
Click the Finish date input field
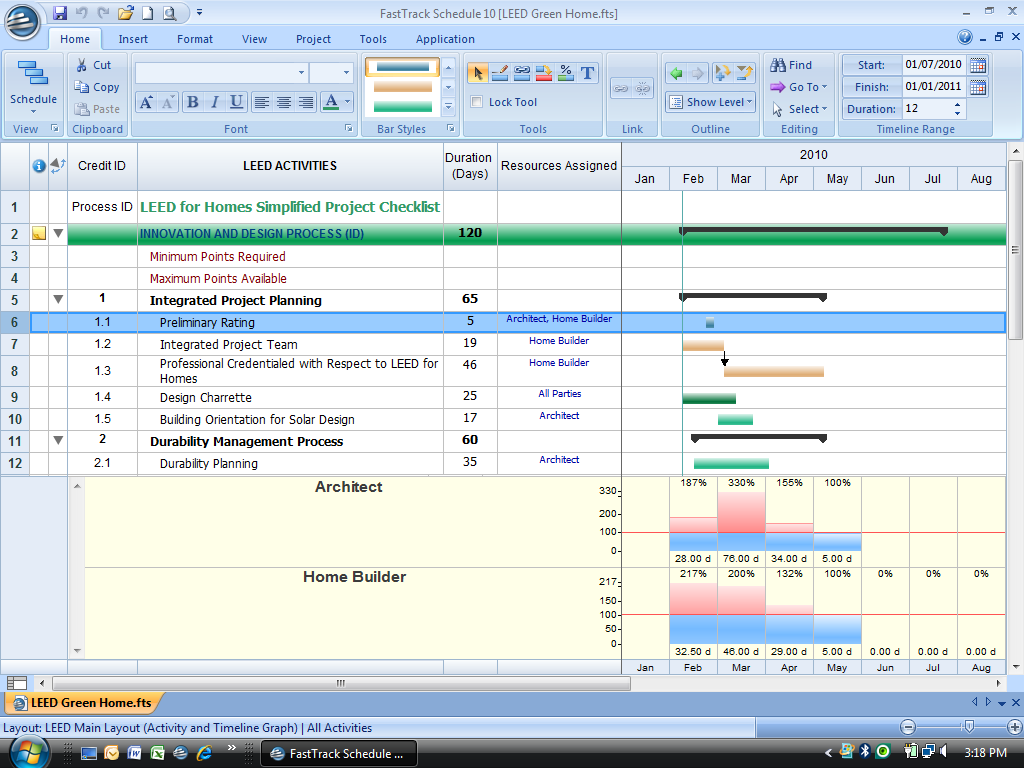coord(932,87)
